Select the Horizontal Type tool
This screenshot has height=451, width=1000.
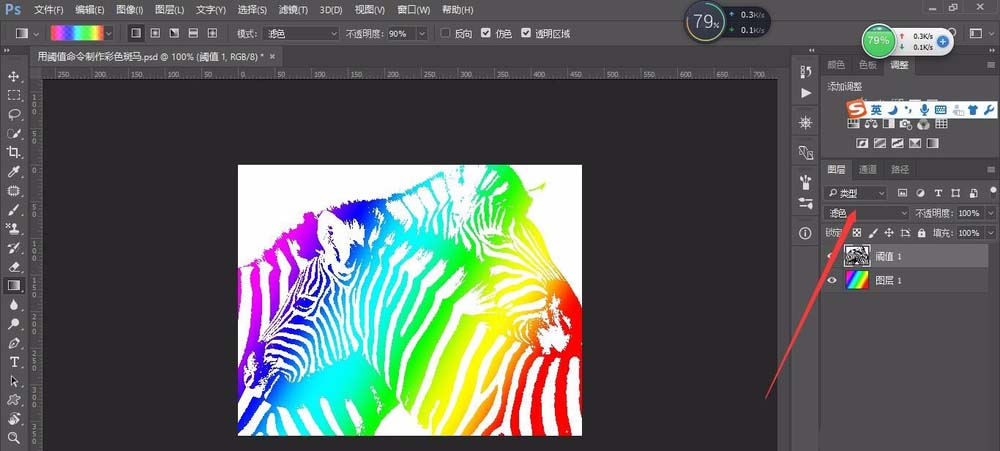click(14, 361)
